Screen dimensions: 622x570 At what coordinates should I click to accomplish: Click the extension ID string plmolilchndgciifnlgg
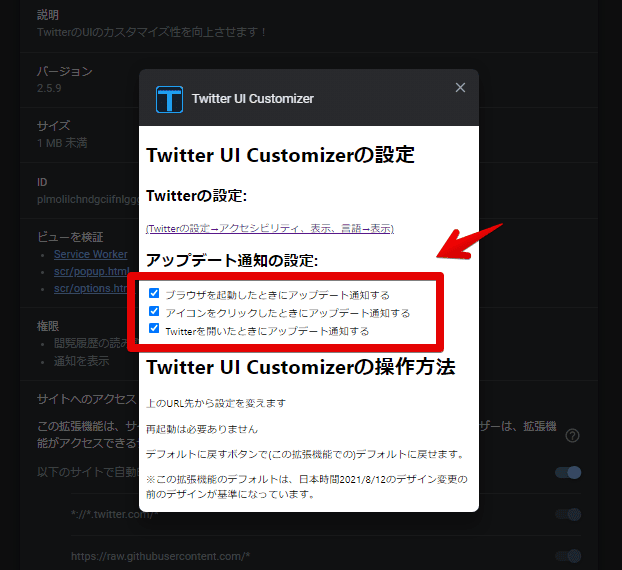tap(88, 199)
